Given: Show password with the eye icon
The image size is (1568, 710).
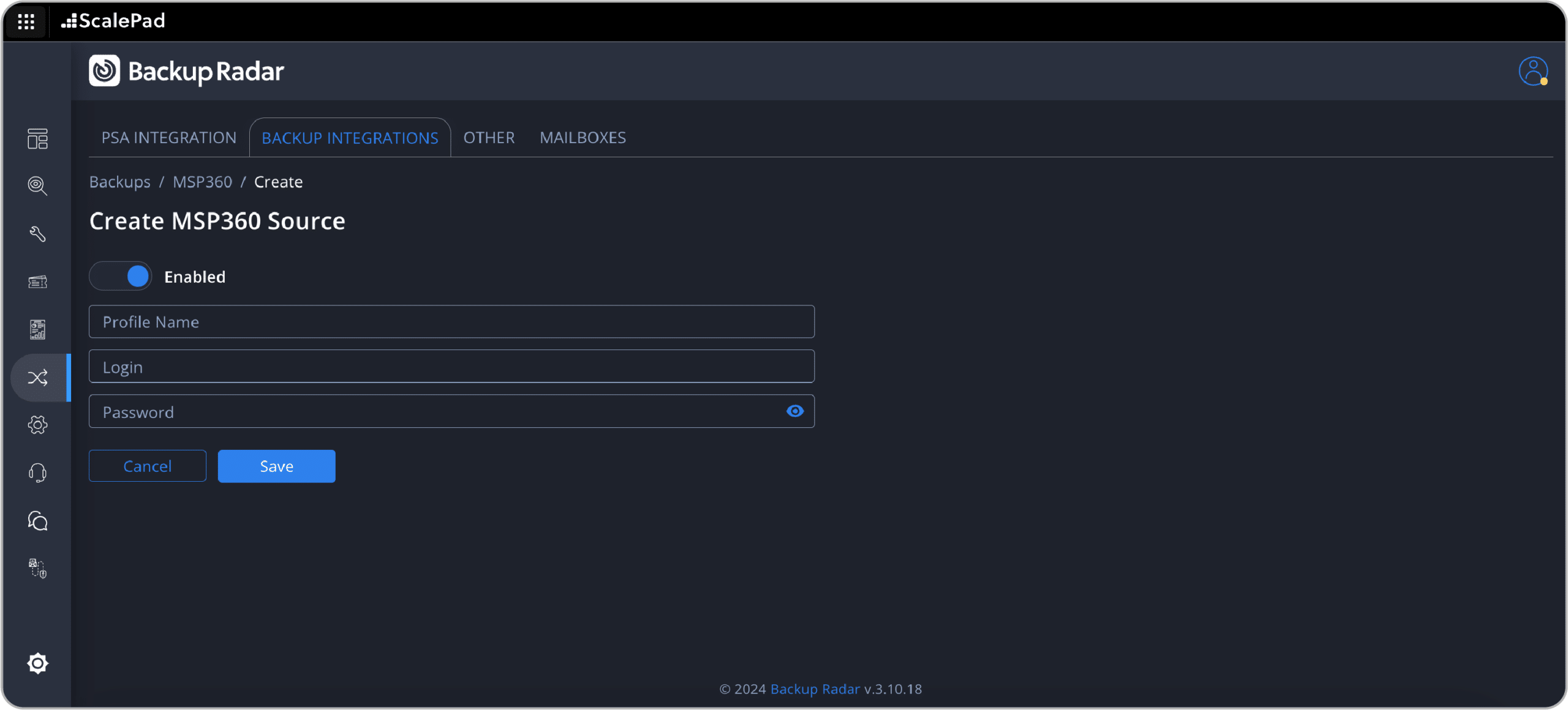Looking at the screenshot, I should tap(795, 411).
